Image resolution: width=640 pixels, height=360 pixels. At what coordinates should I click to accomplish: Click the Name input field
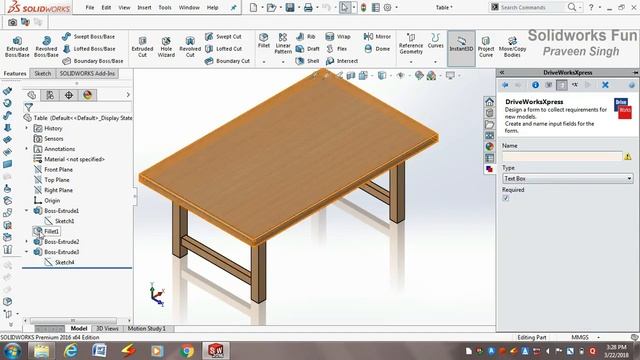tap(562, 156)
